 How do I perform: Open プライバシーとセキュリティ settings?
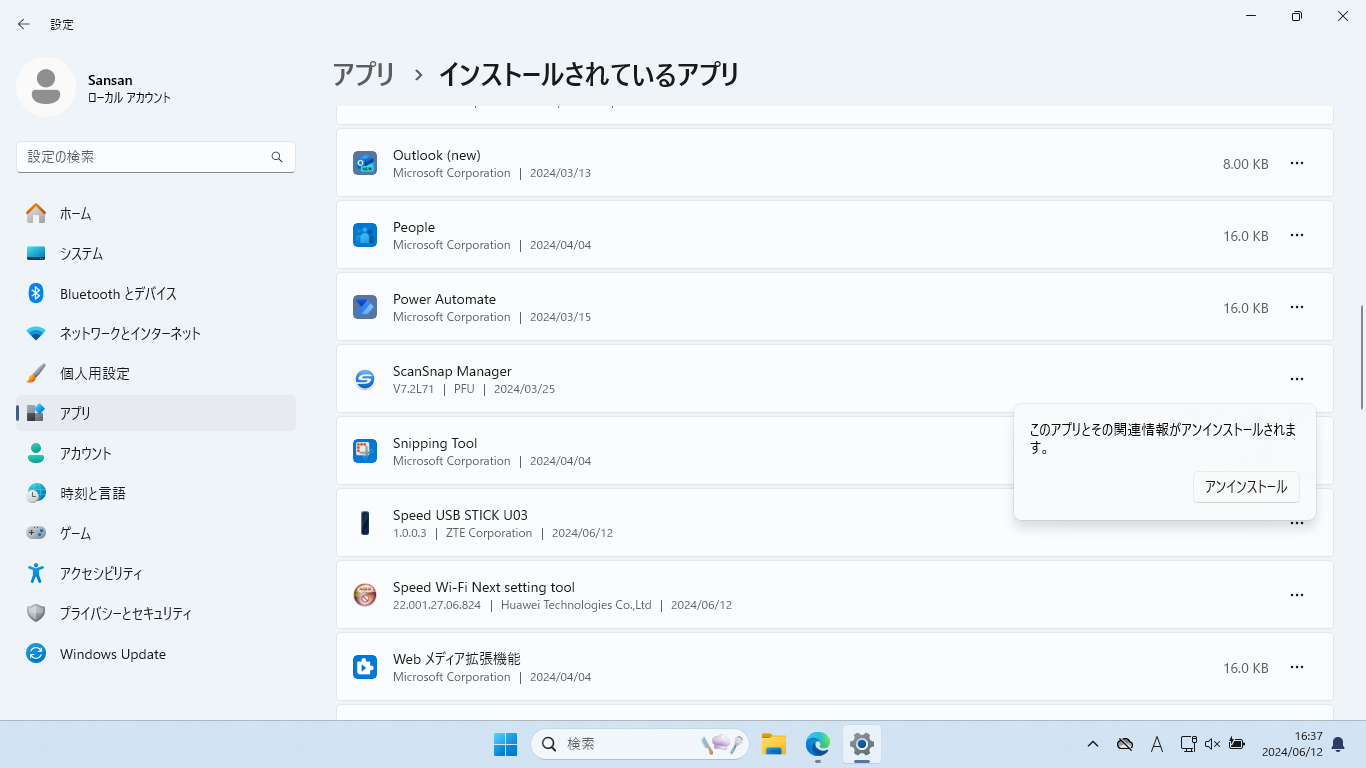pyautogui.click(x=156, y=613)
